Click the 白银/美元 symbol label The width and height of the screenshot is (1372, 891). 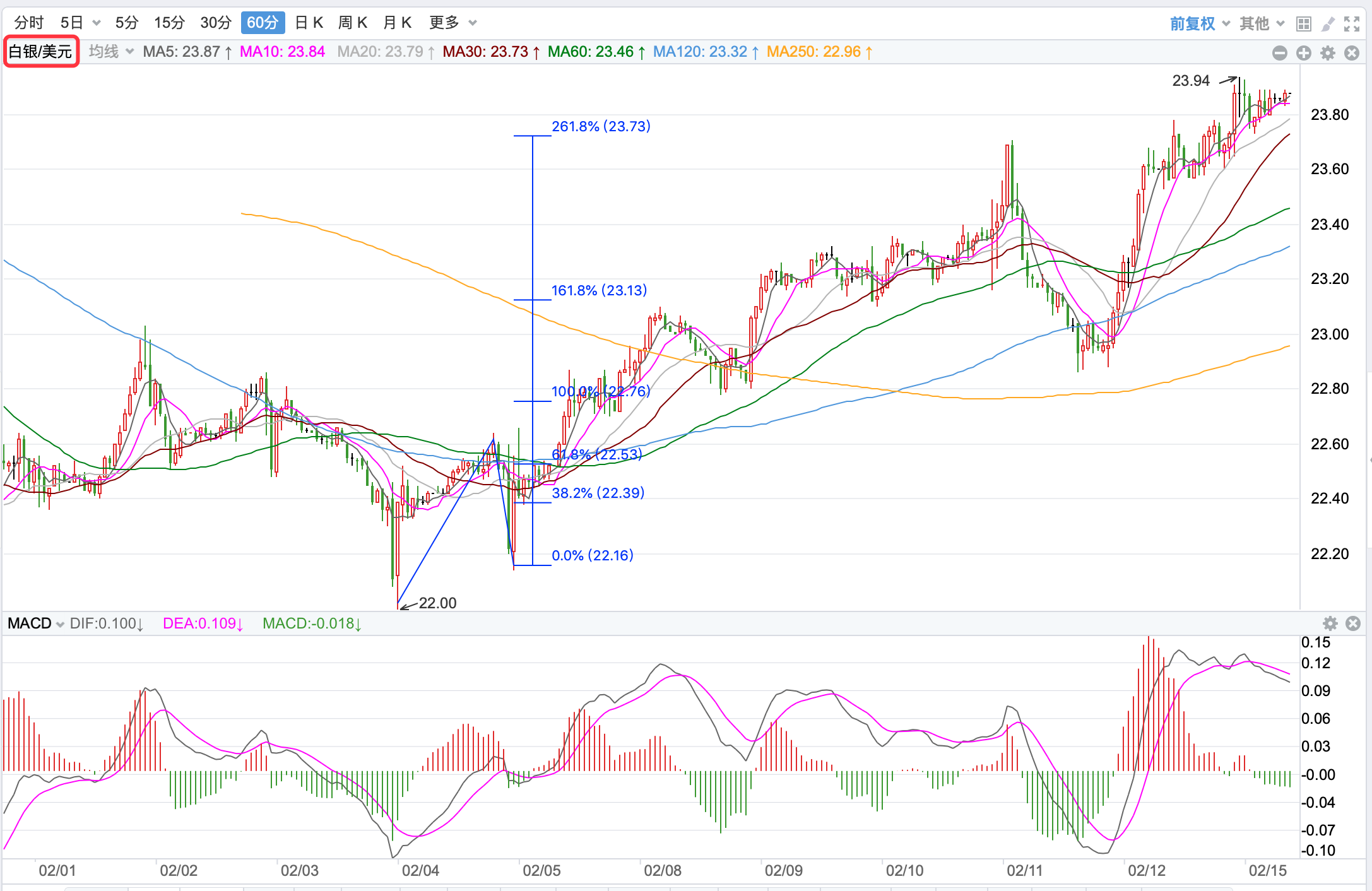[41, 51]
